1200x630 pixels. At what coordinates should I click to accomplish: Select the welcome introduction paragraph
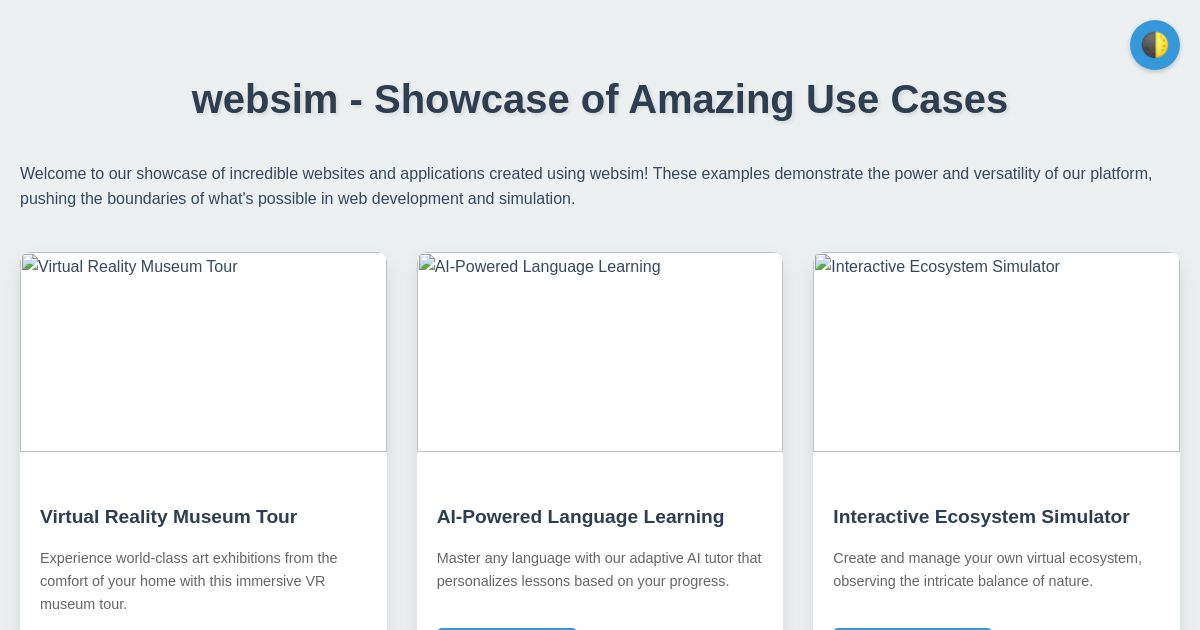[586, 186]
